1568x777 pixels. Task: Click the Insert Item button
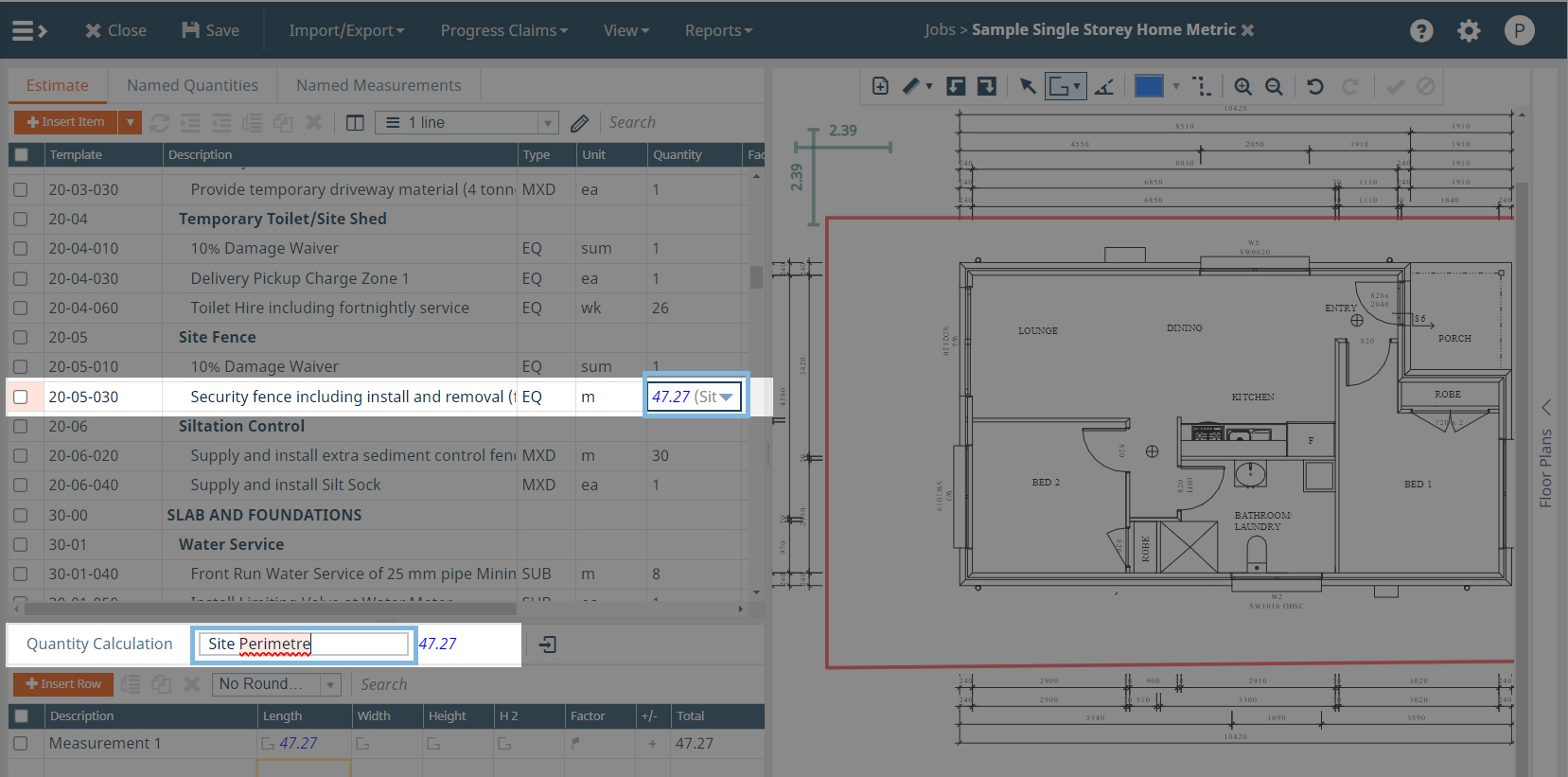[x=65, y=122]
